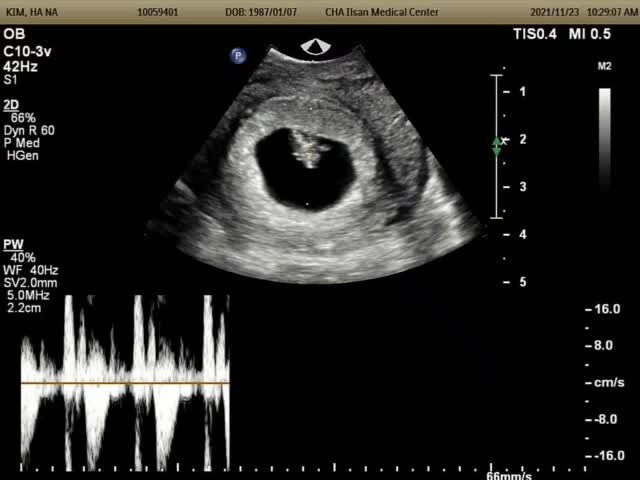640x480 pixels.
Task: Click the S1 label
Action: pos(10,80)
